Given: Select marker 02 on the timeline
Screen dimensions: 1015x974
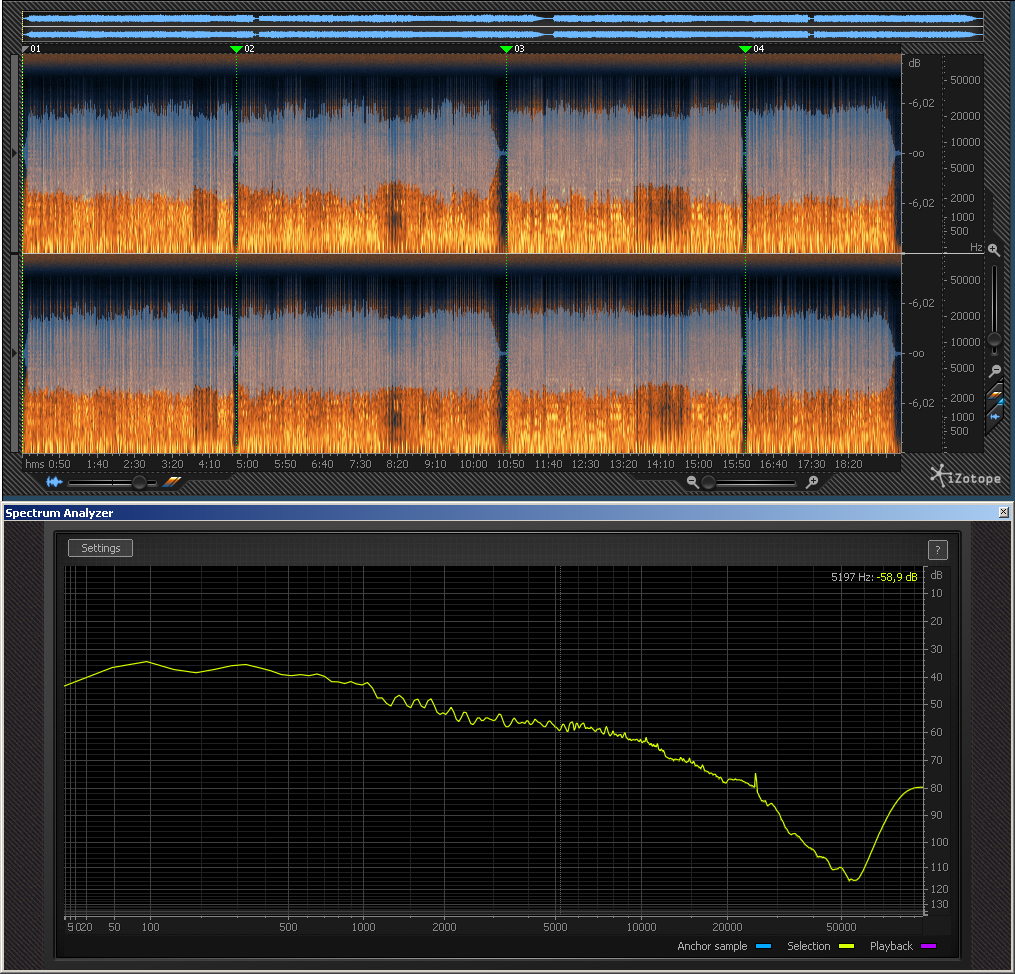Looking at the screenshot, I should click(x=237, y=49).
